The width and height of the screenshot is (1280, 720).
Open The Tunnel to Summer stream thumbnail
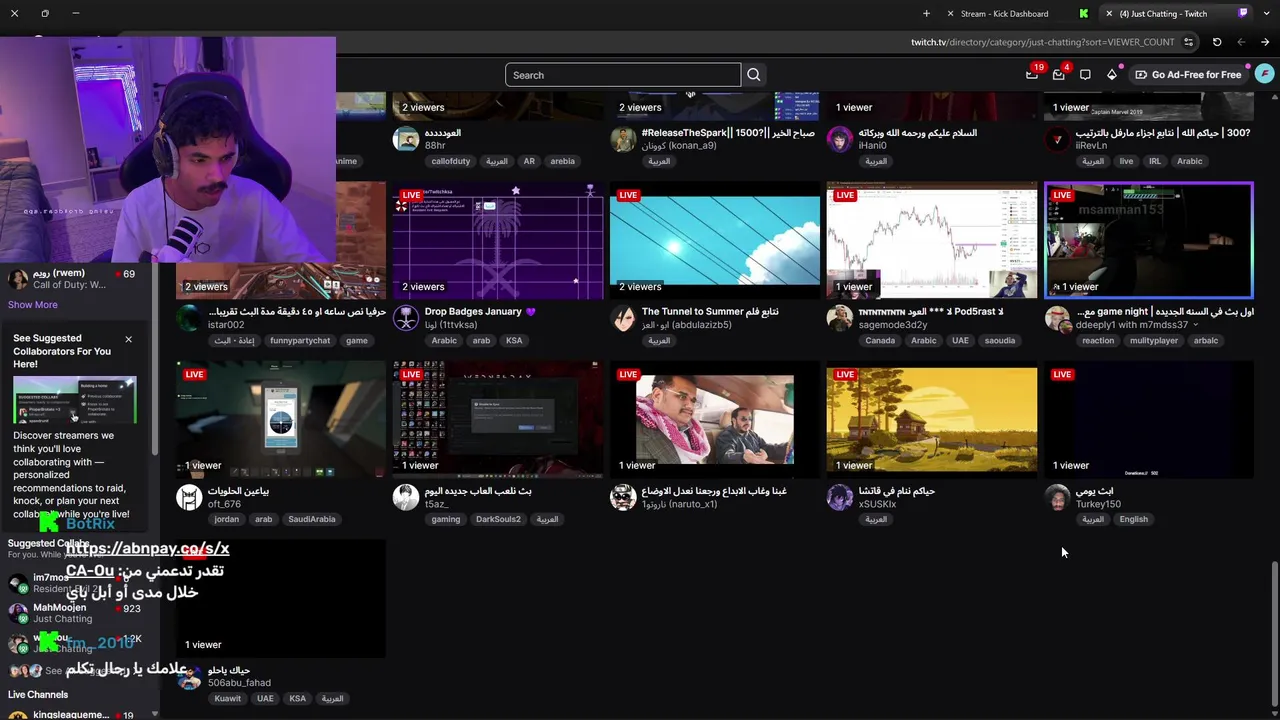tap(715, 240)
